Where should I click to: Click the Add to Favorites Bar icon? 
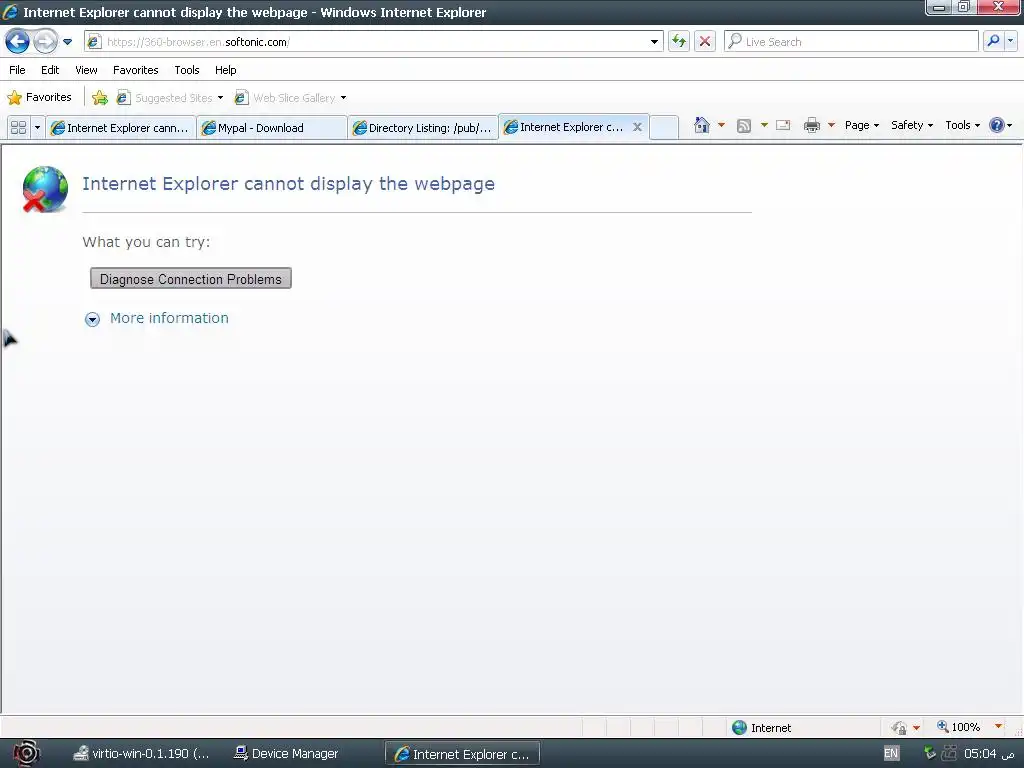tap(100, 98)
